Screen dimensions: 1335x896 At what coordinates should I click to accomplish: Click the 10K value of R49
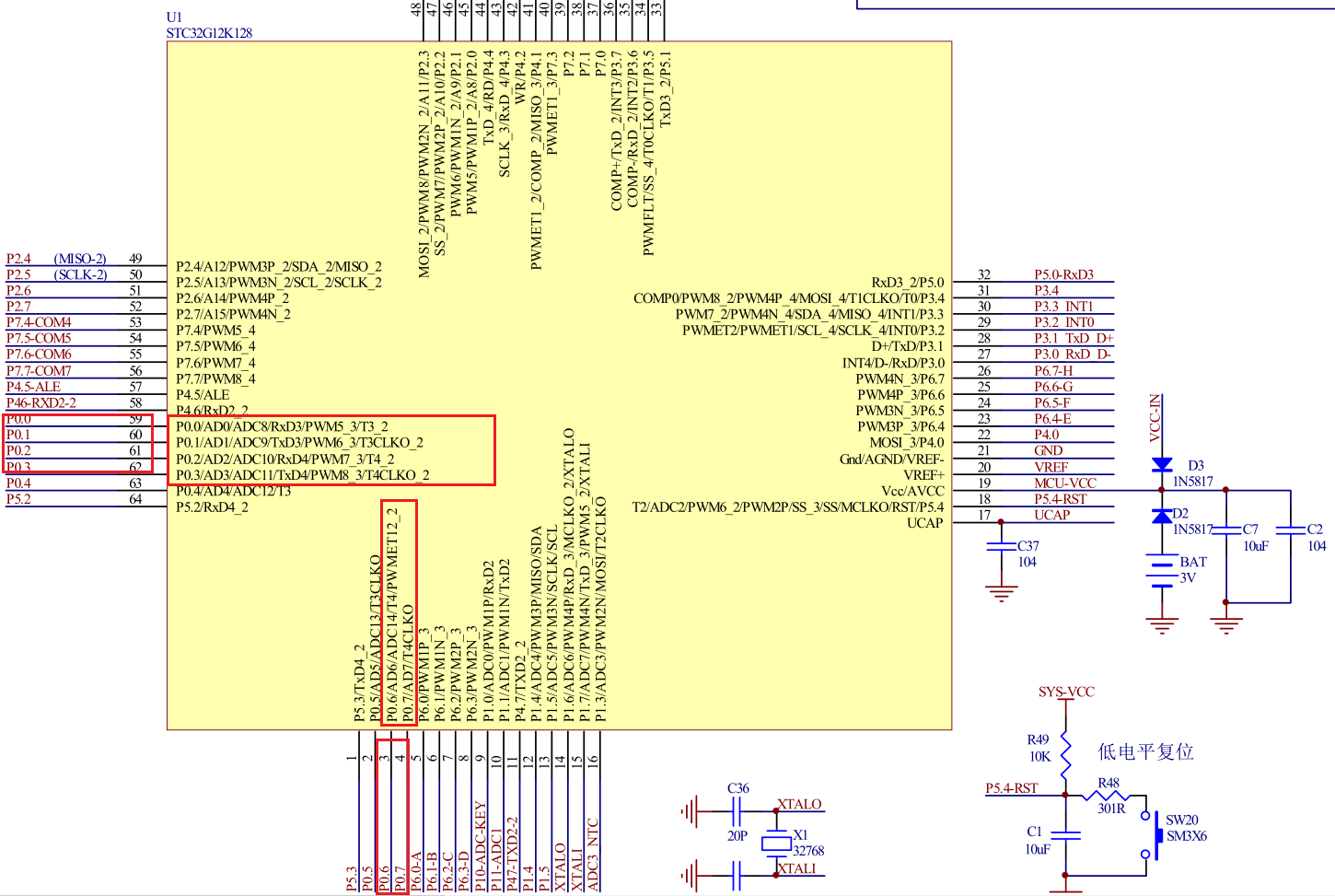tap(1040, 756)
